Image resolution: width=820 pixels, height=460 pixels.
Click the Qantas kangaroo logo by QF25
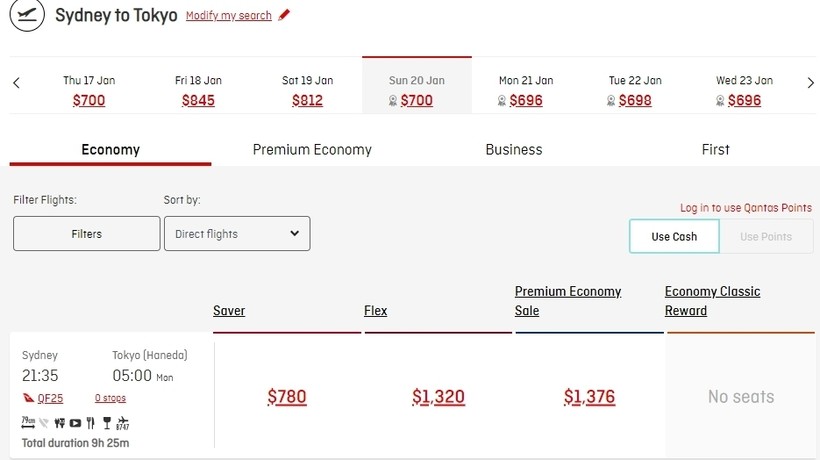28,398
